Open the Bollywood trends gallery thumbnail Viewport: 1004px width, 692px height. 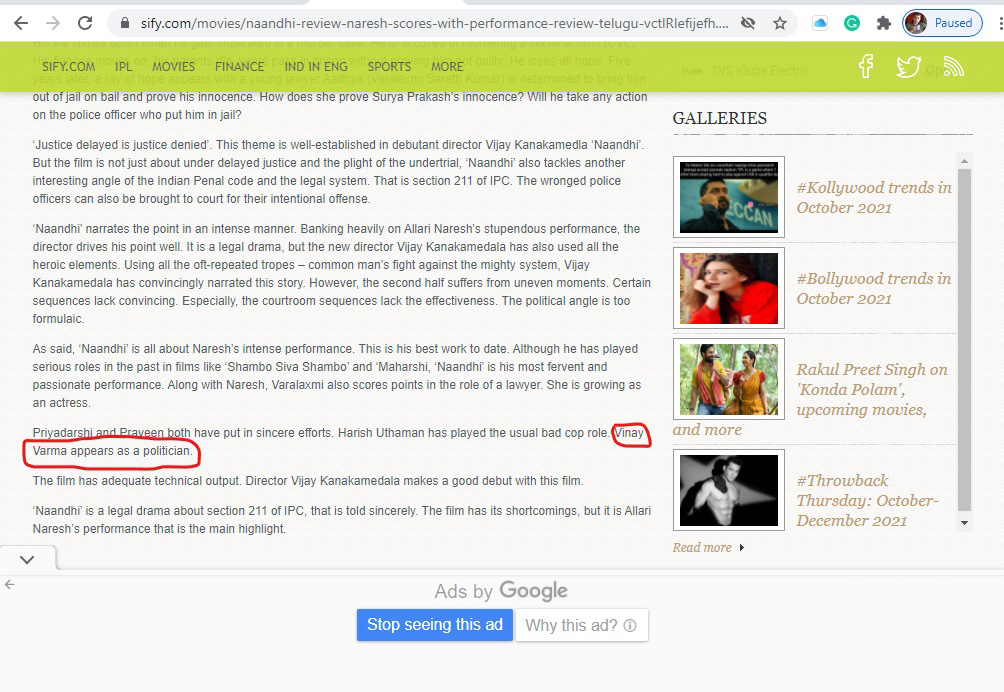coord(728,288)
